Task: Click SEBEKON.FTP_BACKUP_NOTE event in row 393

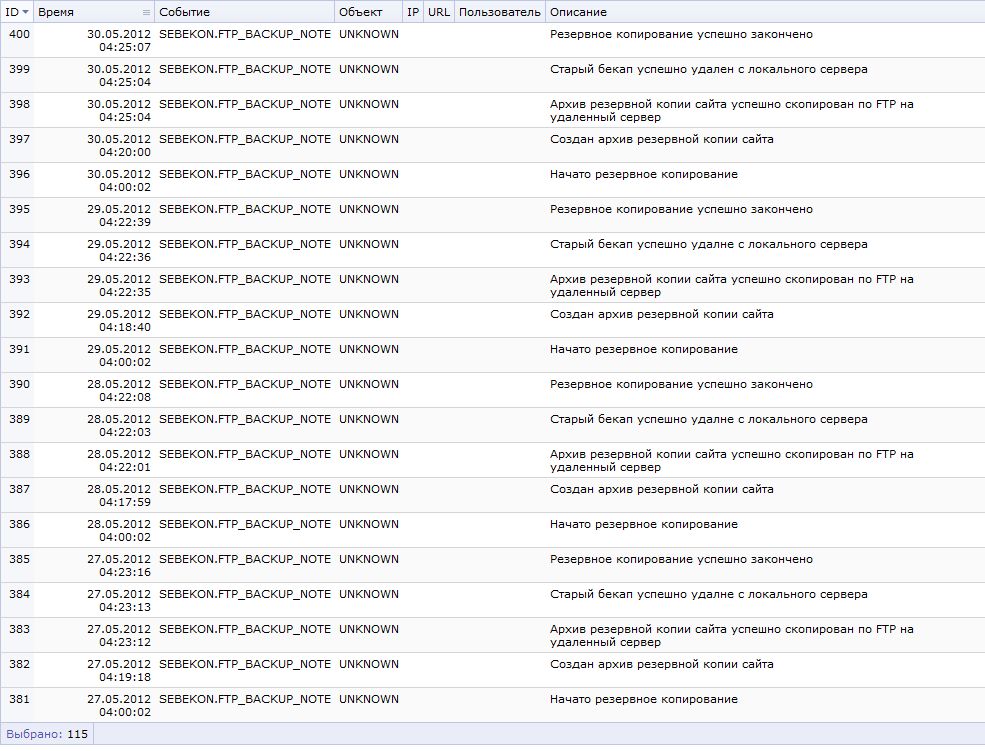Action: 244,279
